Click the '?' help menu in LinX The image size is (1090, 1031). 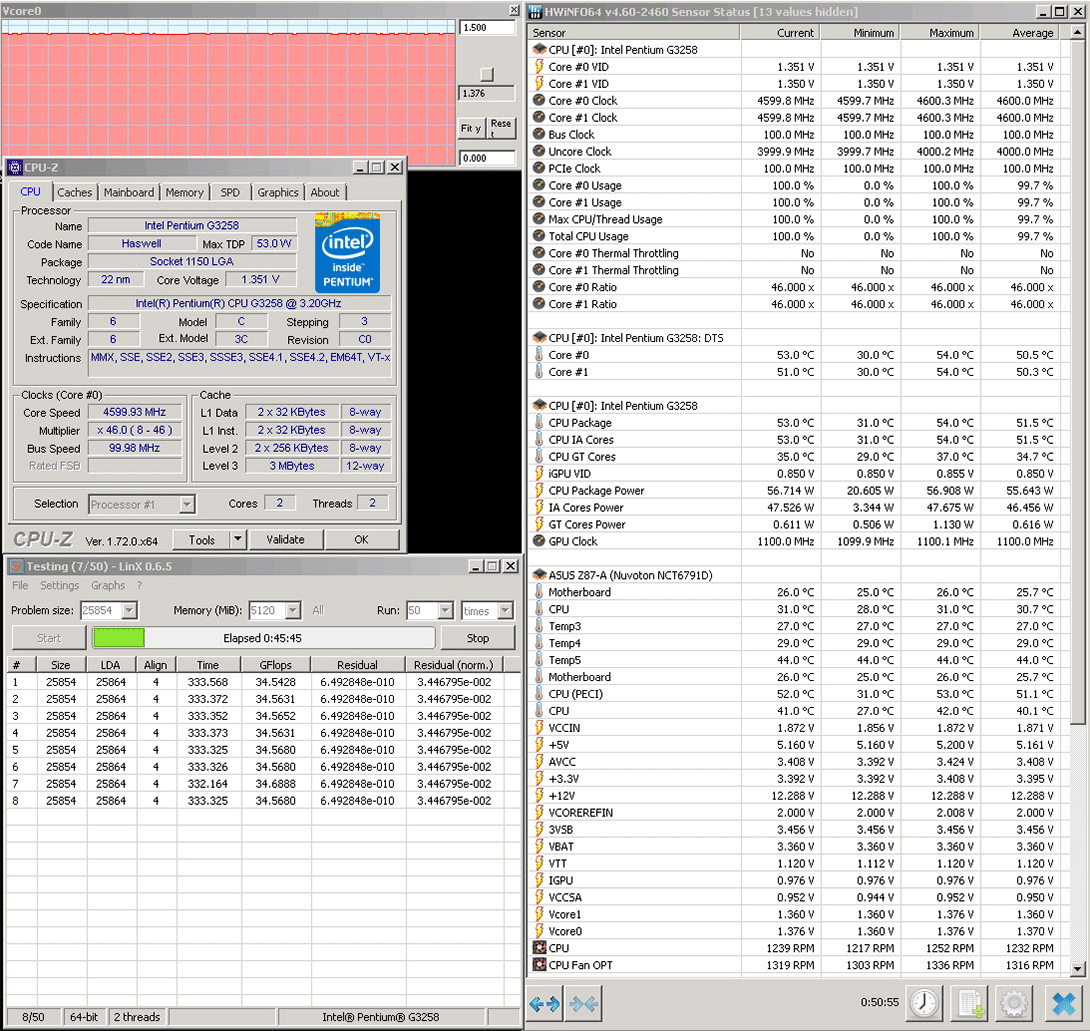click(x=139, y=585)
